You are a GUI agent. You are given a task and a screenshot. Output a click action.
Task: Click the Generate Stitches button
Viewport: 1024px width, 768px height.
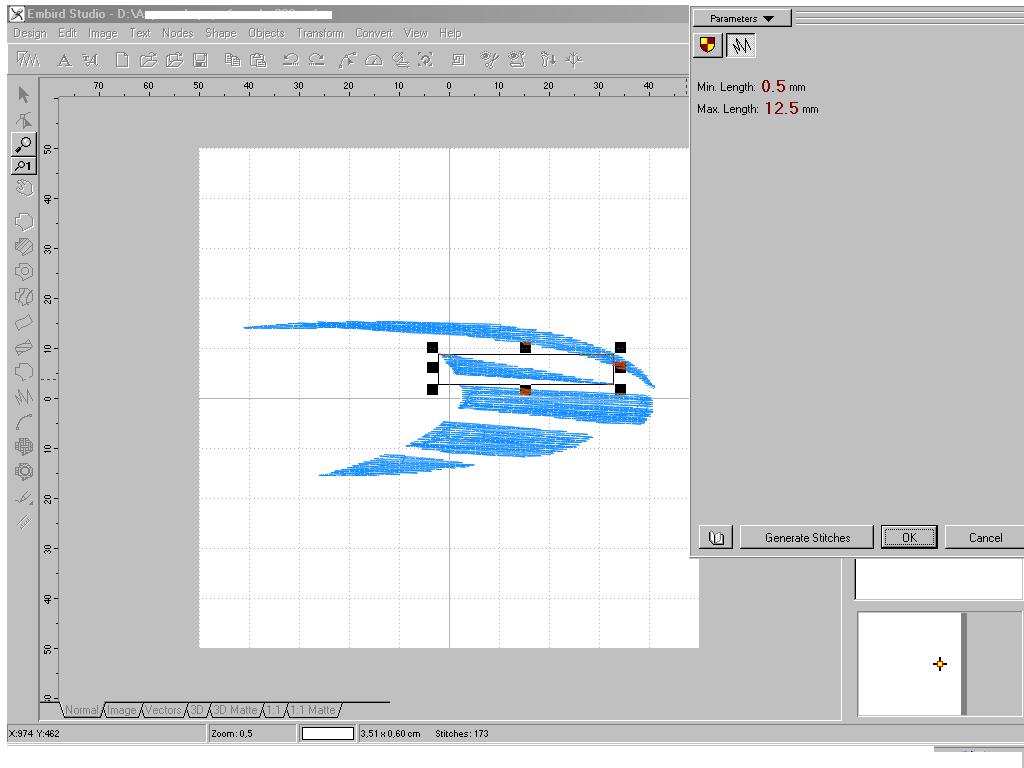tap(807, 537)
